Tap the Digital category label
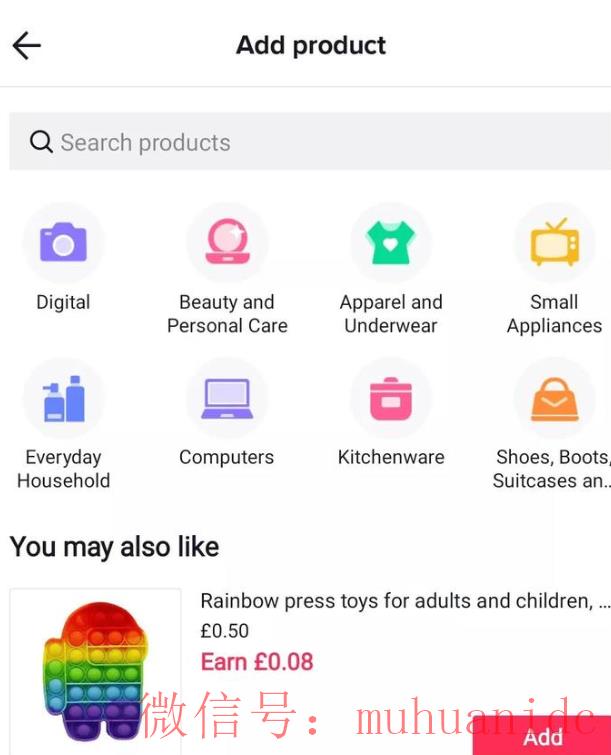Image resolution: width=611 pixels, height=755 pixels. click(63, 302)
